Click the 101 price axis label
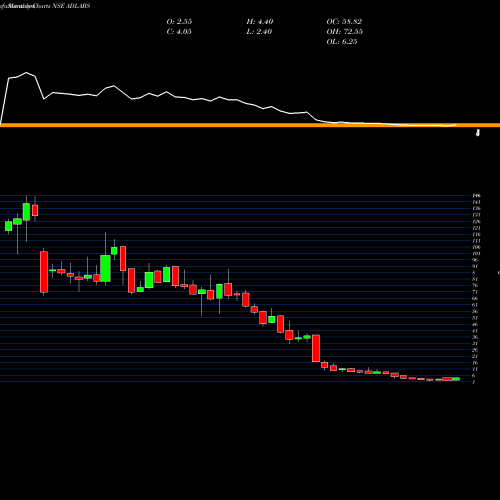The width and height of the screenshot is (500, 500). tap(476, 253)
